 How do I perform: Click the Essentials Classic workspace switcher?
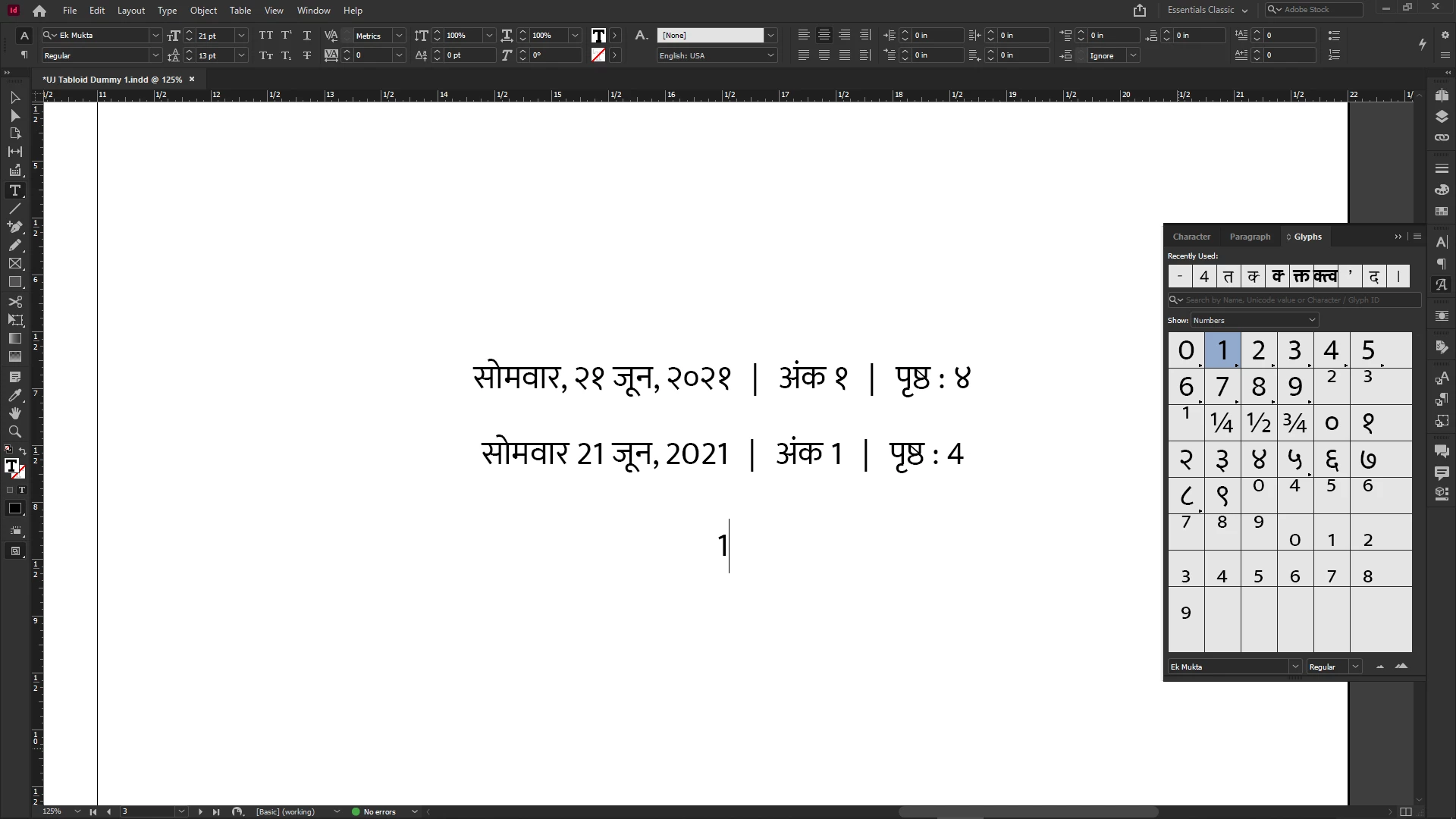point(1207,10)
